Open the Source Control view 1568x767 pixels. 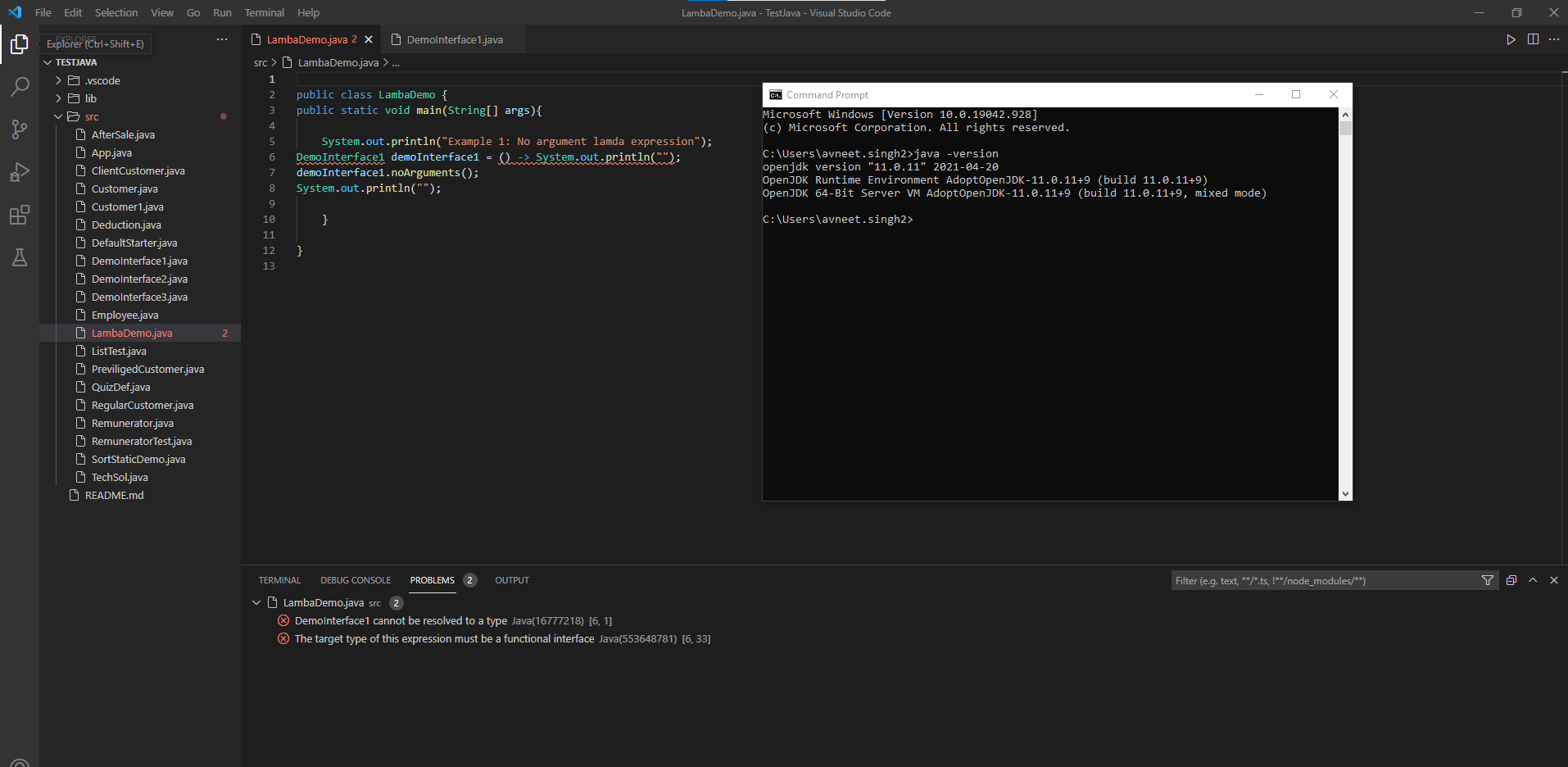pos(20,129)
